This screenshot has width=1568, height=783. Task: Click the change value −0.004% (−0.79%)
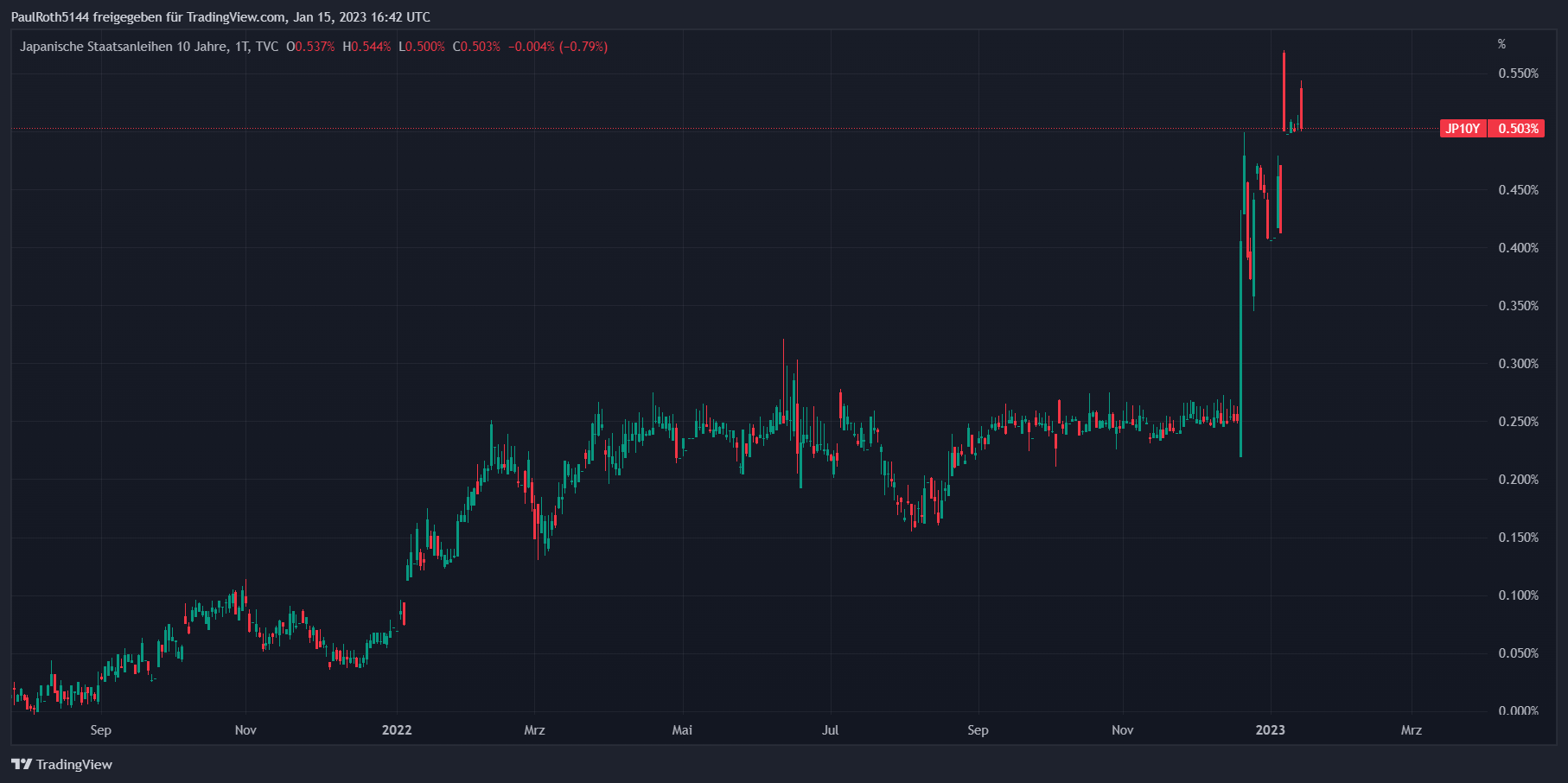tap(558, 47)
